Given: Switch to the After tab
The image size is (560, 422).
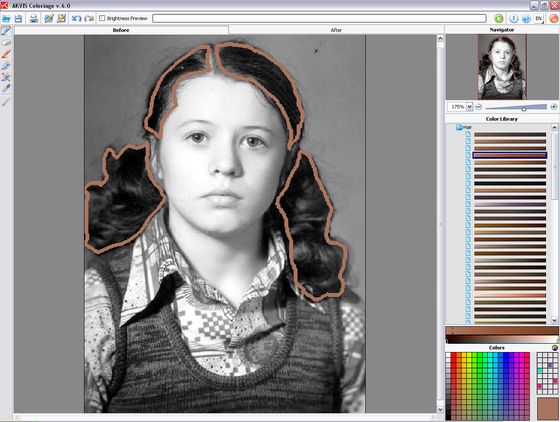Looking at the screenshot, I should pos(336,30).
